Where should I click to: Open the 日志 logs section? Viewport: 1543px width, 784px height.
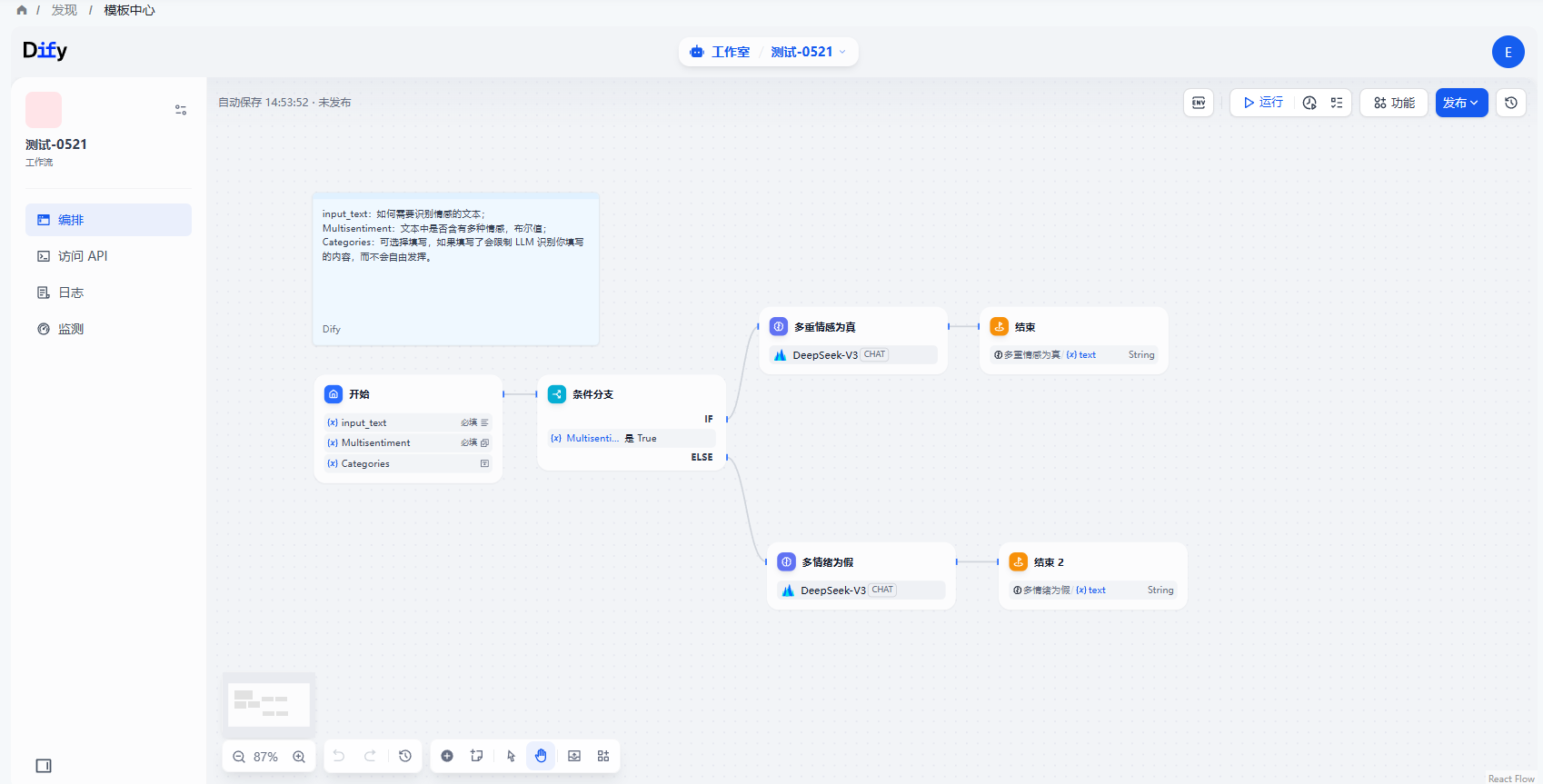click(71, 293)
